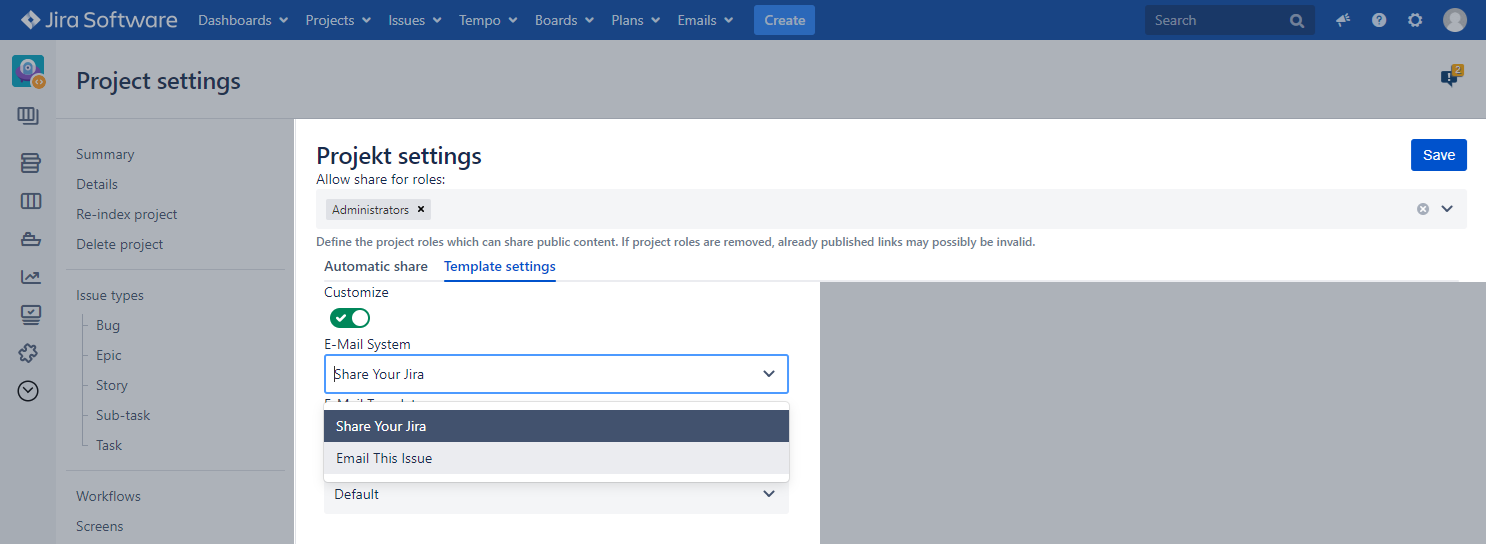Open the Boards menu in navigation
The width and height of the screenshot is (1486, 544).
pyautogui.click(x=563, y=20)
